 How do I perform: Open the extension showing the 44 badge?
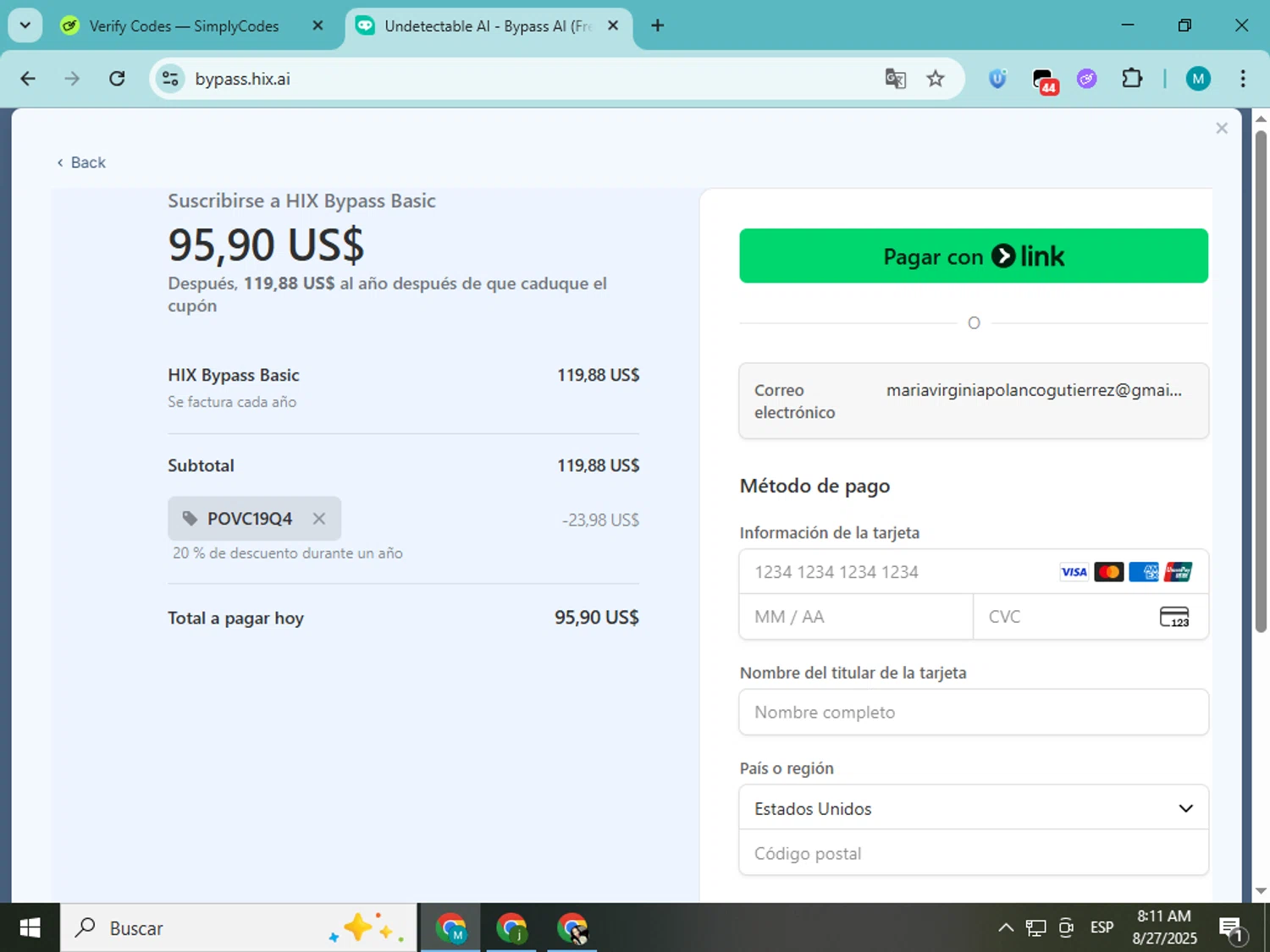click(1045, 80)
